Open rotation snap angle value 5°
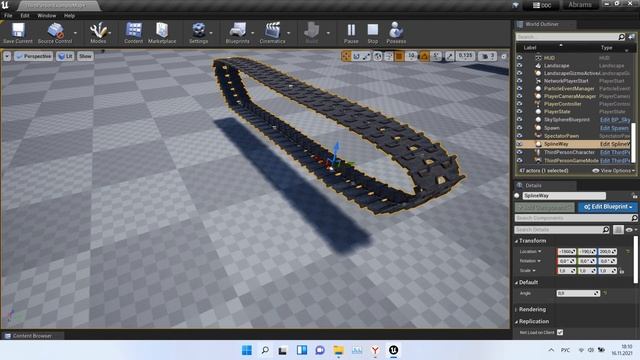 pos(436,56)
